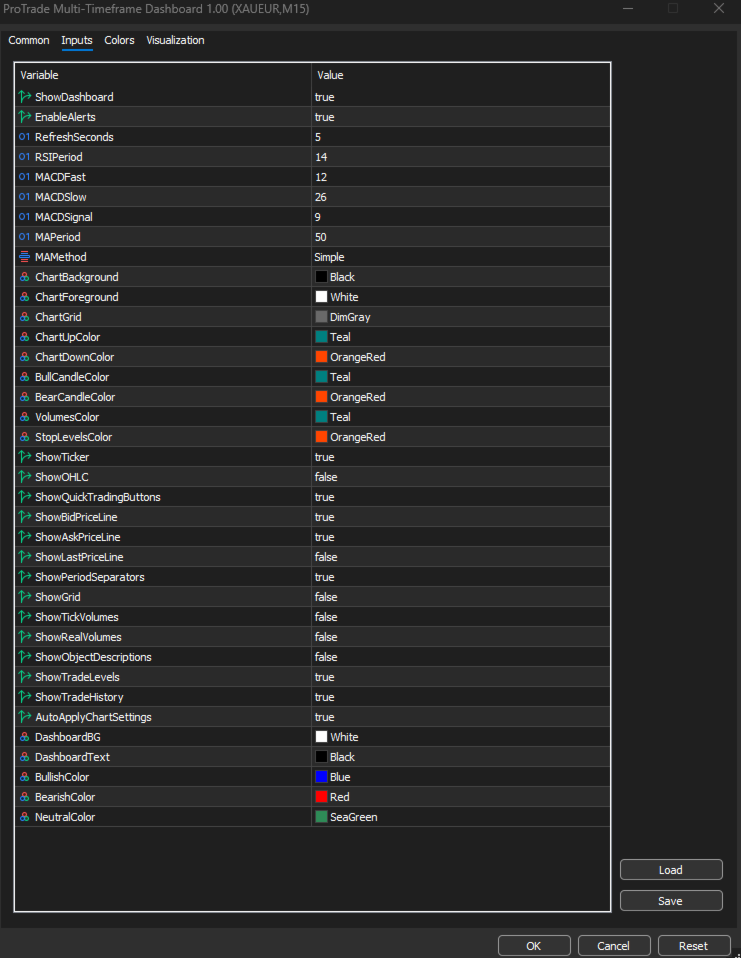The height and width of the screenshot is (958, 741).
Task: Click the integer icon beside MACDSignal
Action: 25,217
